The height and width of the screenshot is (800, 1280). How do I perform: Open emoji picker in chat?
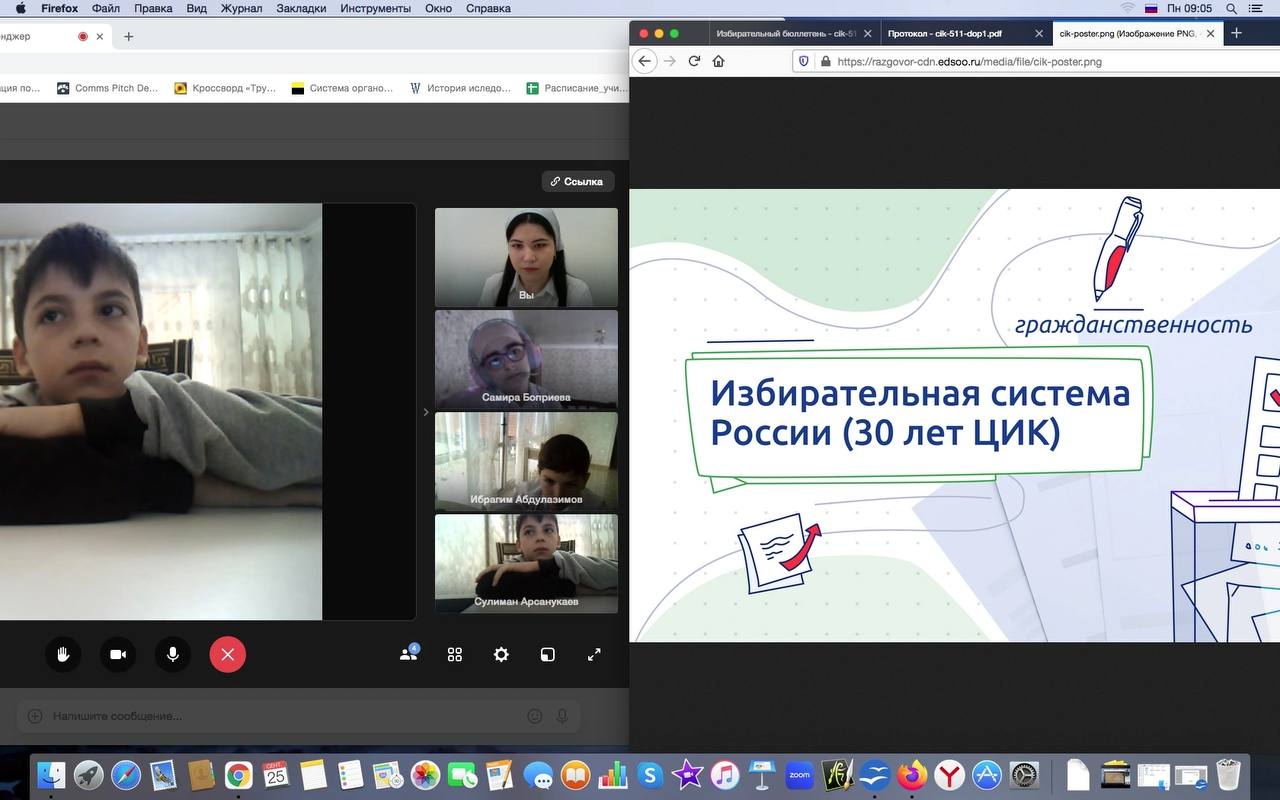coord(535,716)
